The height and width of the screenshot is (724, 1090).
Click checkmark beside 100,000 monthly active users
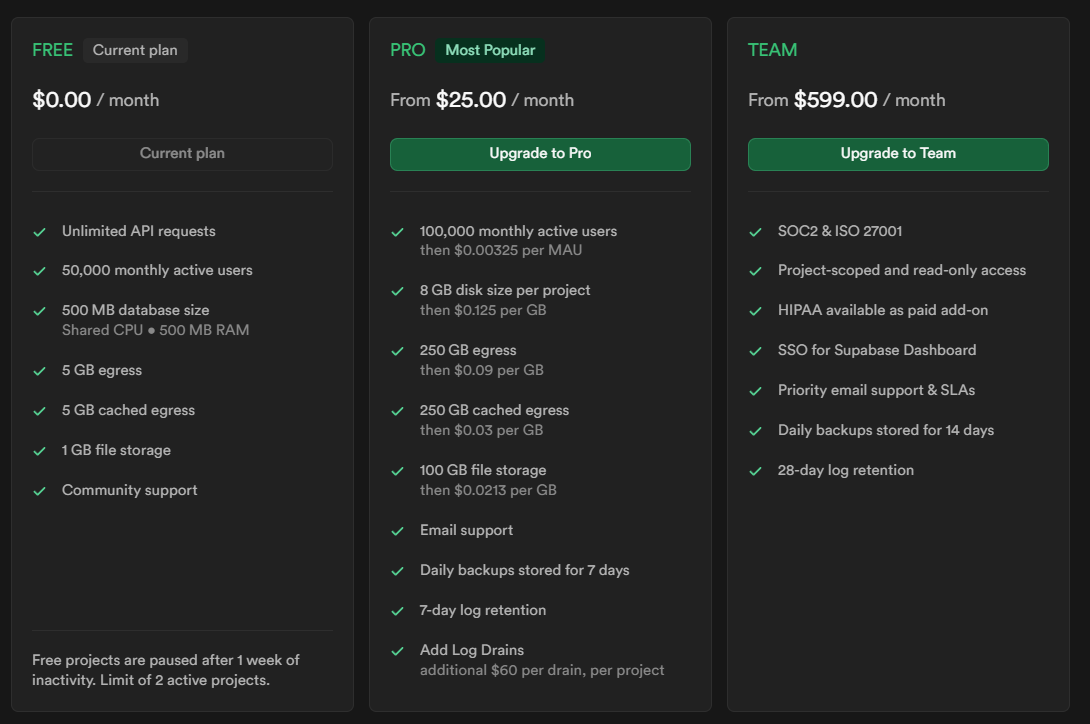tap(398, 232)
